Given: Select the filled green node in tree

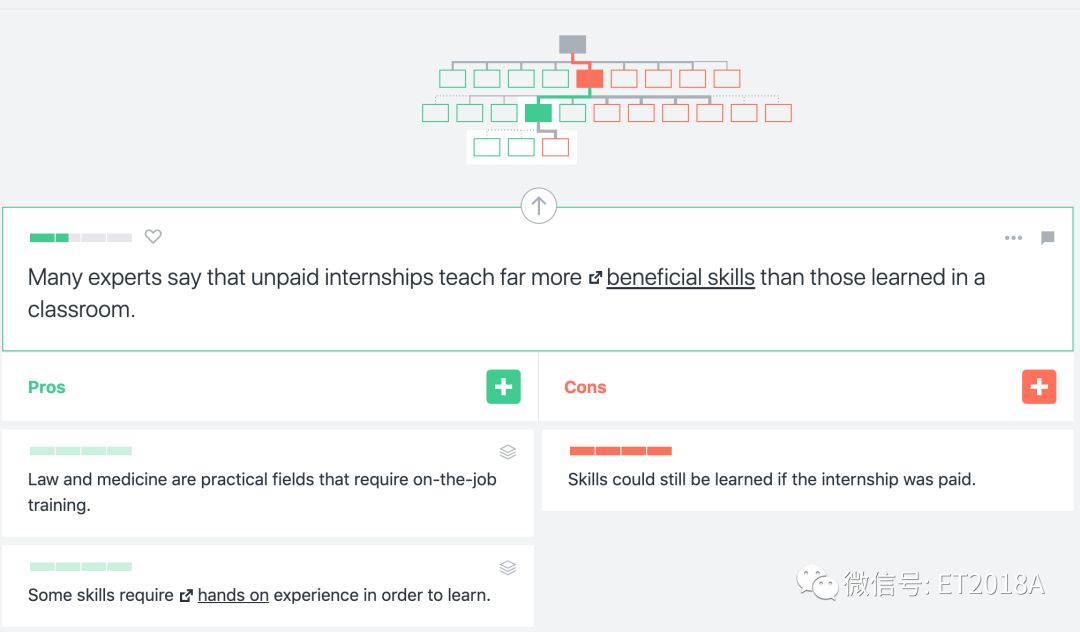Looking at the screenshot, I should point(538,113).
